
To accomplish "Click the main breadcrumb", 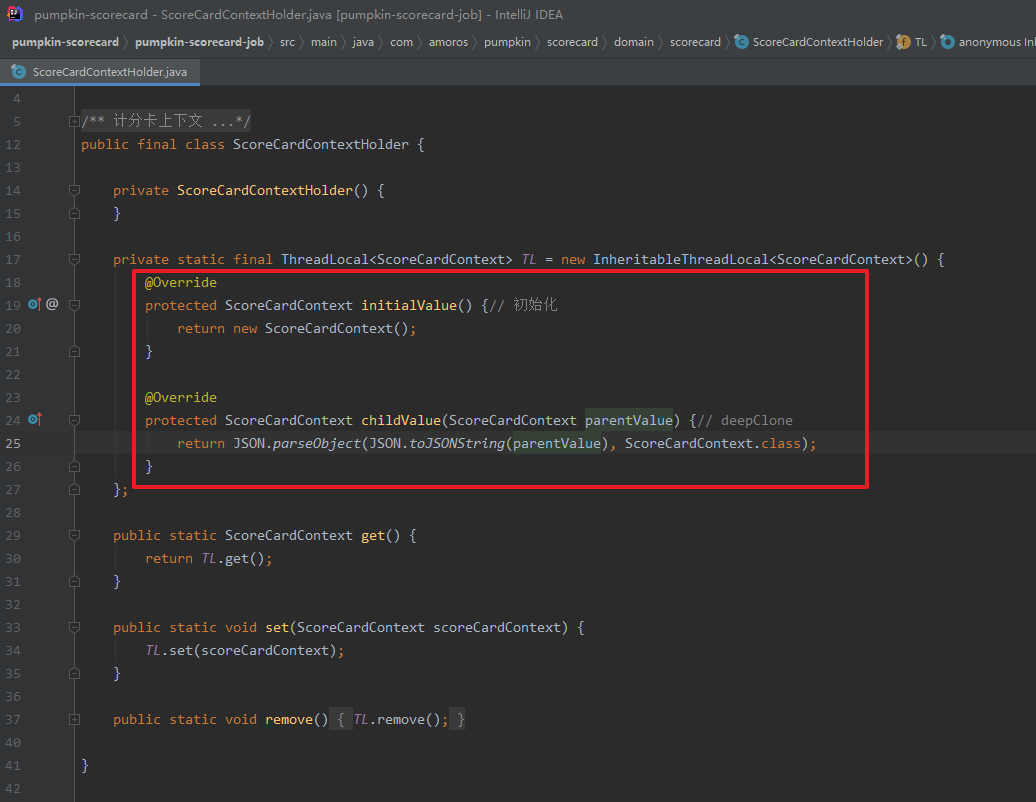I will click(324, 42).
